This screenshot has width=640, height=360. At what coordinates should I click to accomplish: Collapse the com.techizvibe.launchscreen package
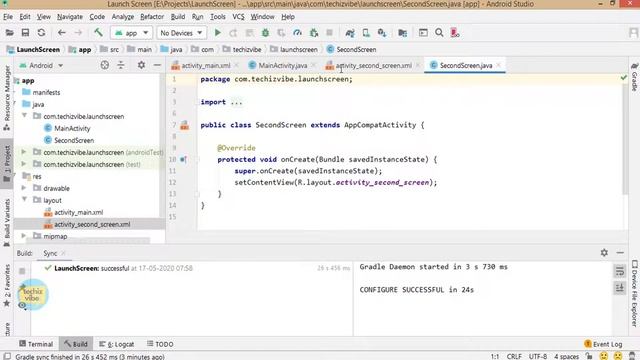24,116
